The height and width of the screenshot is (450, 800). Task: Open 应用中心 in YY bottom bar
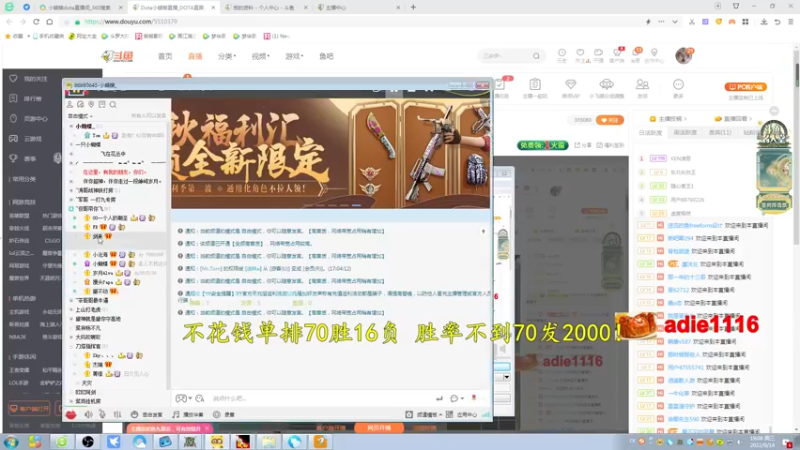point(462,415)
